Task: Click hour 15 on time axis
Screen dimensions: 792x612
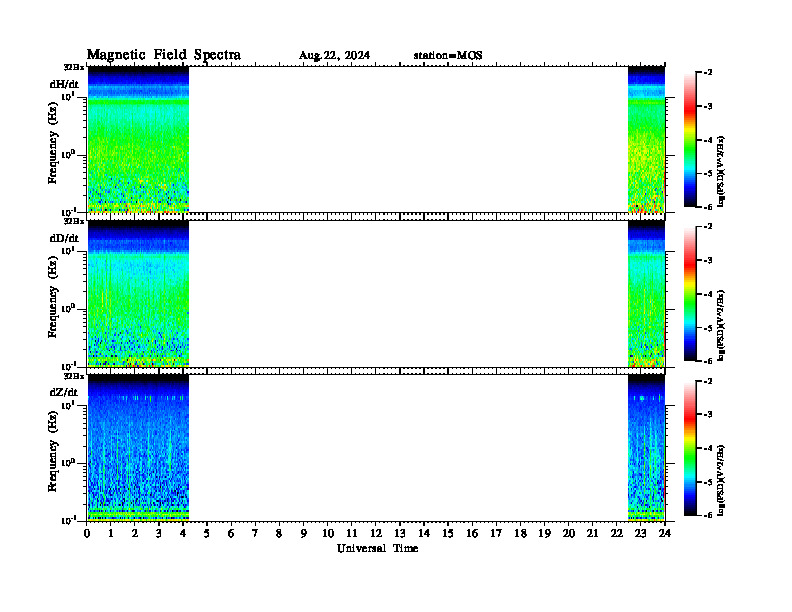Action: 448,534
